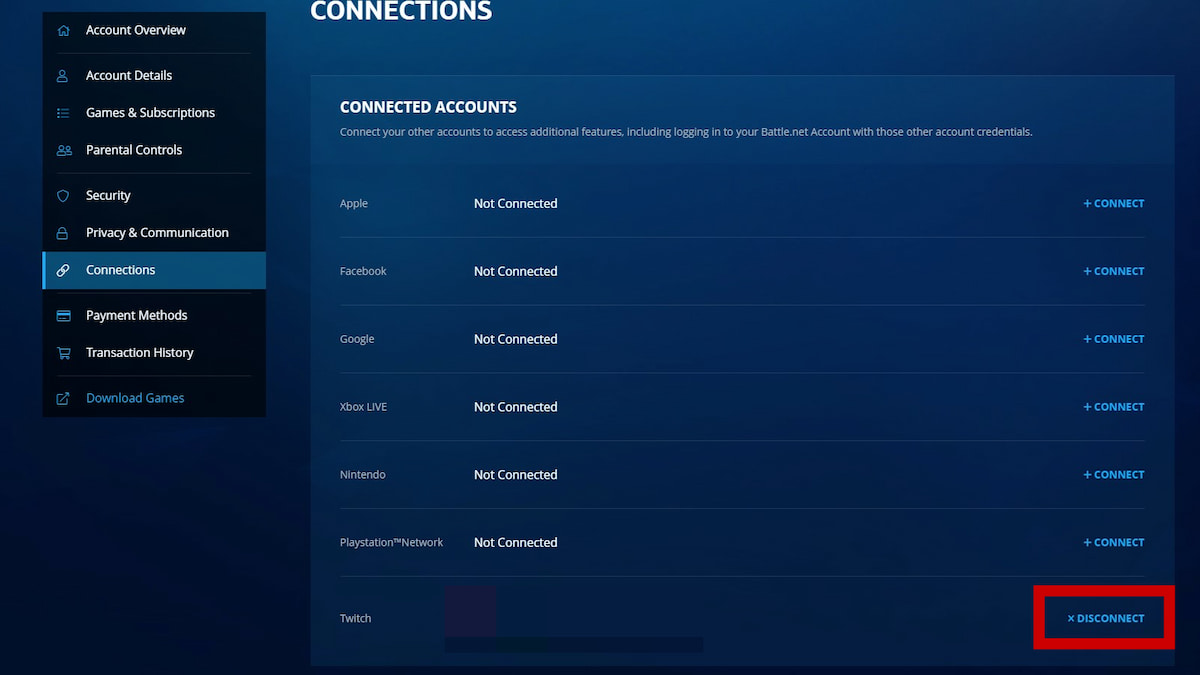Connect your Google account

[x=1113, y=338]
